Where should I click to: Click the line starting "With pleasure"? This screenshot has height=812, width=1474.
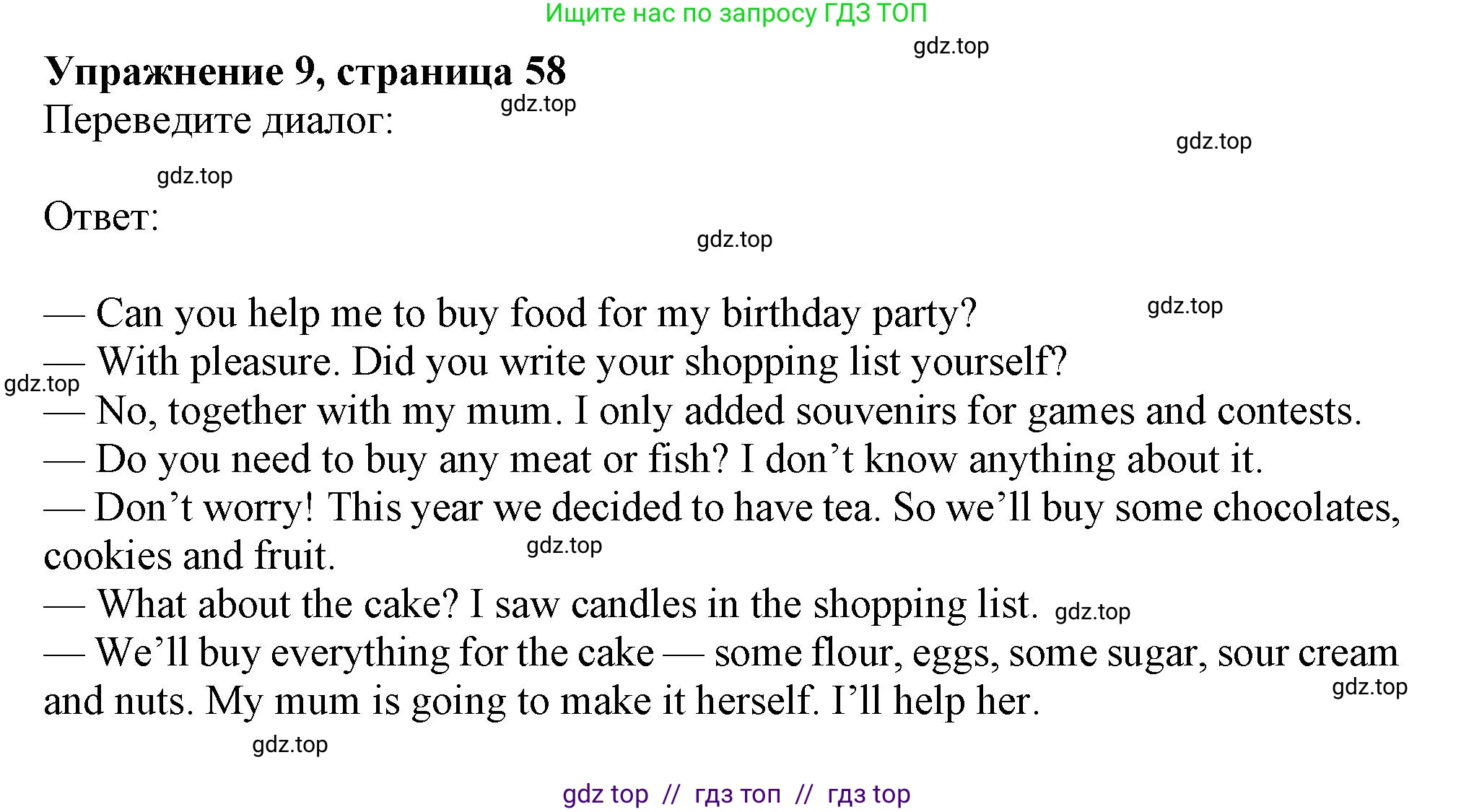(x=556, y=362)
